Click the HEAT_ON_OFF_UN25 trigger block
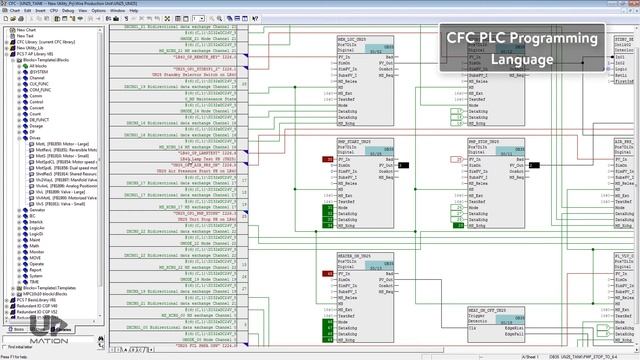This screenshot has width=640, height=360. point(496,324)
